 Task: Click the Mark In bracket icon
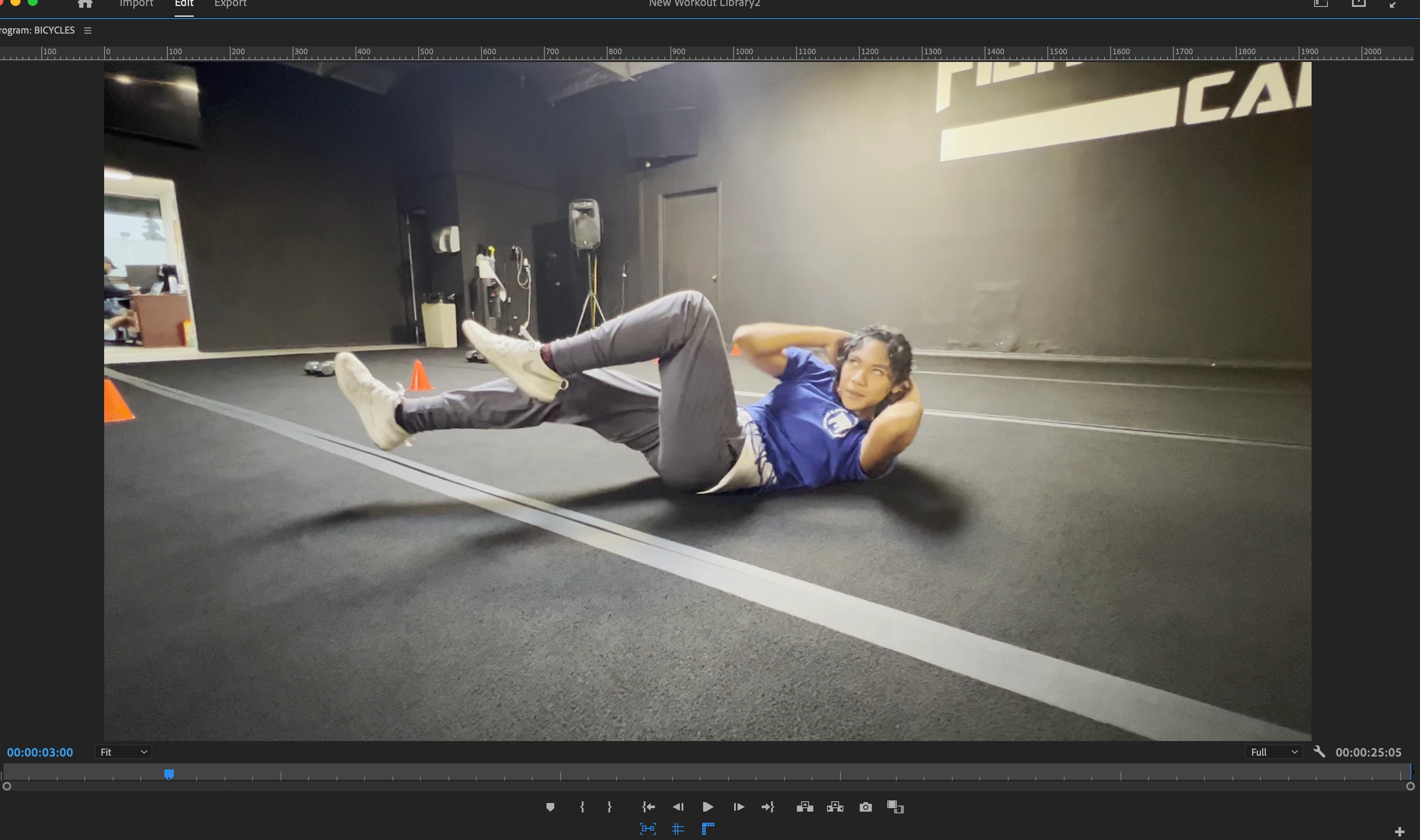[x=582, y=807]
